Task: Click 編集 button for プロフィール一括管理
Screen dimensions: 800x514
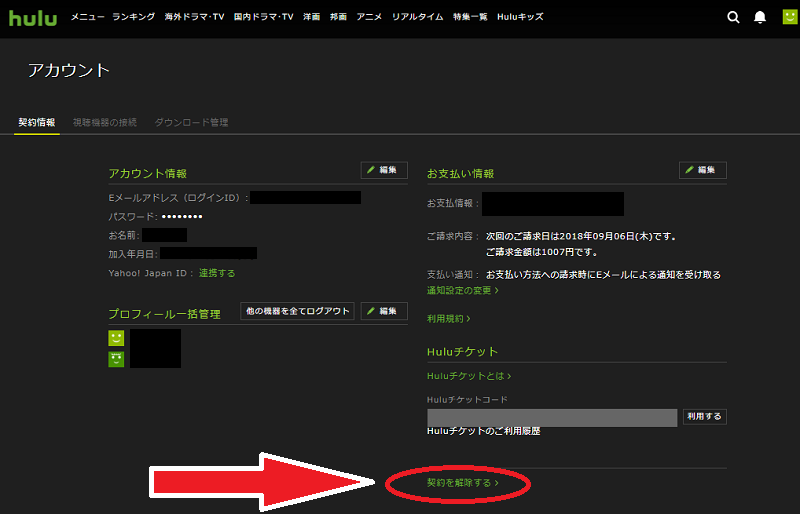Action: tap(384, 311)
